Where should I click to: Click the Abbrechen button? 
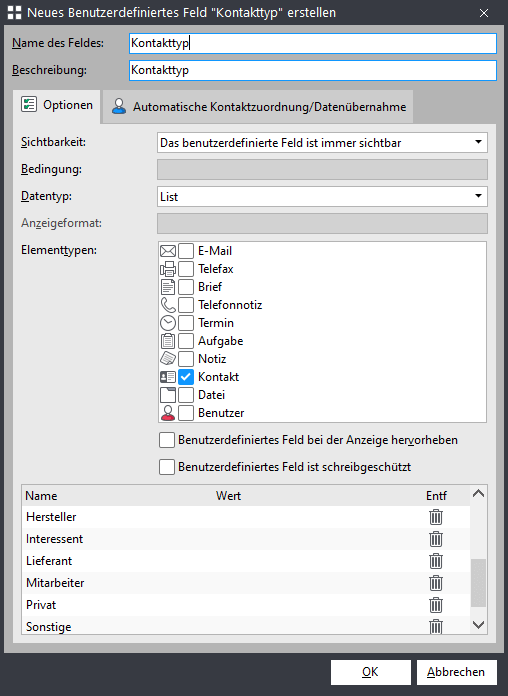pos(456,672)
